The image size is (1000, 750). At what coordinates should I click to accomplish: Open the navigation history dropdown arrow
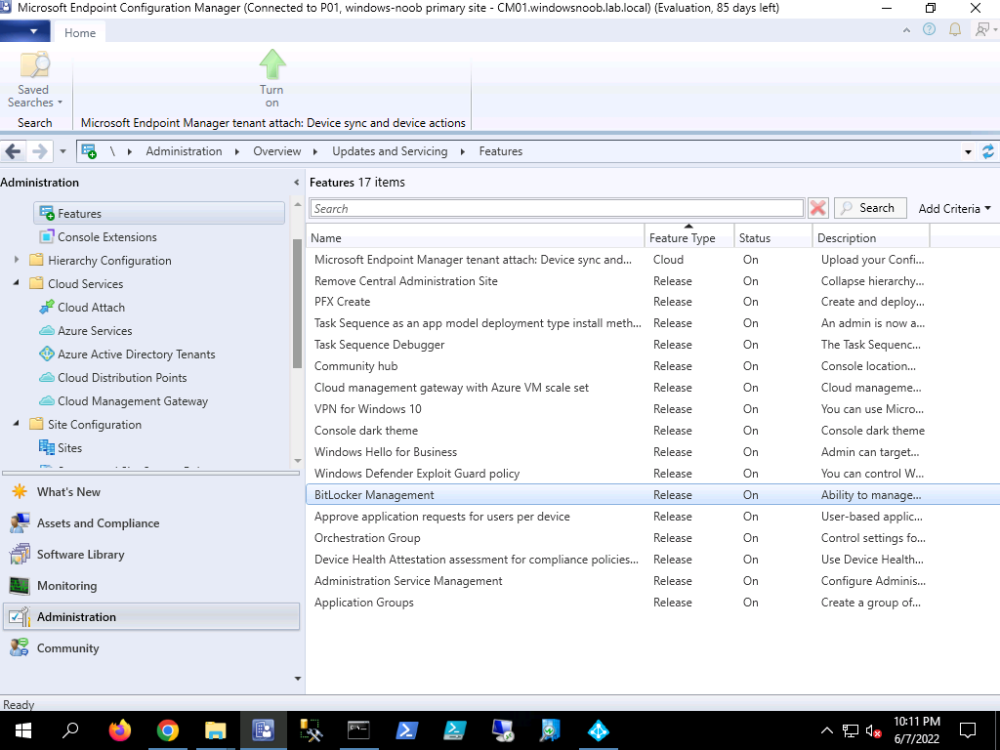tap(62, 152)
